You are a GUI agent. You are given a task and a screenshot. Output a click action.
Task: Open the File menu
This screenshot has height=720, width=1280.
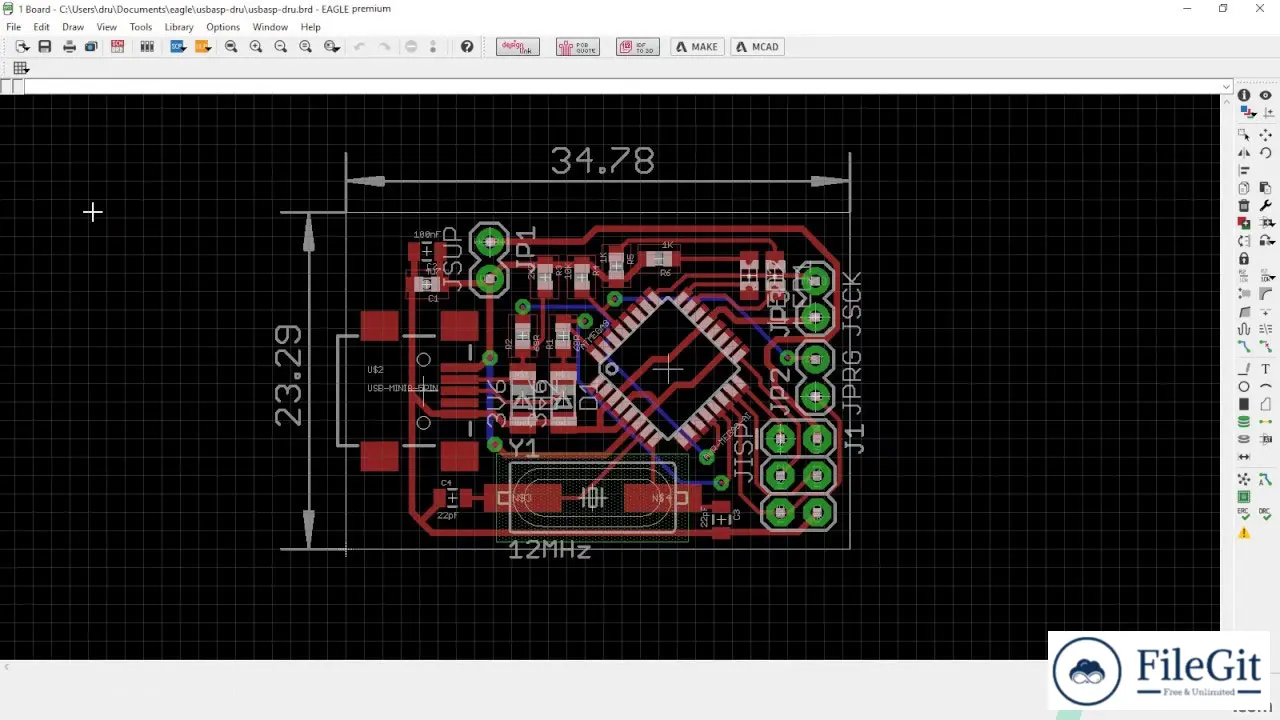(x=14, y=27)
